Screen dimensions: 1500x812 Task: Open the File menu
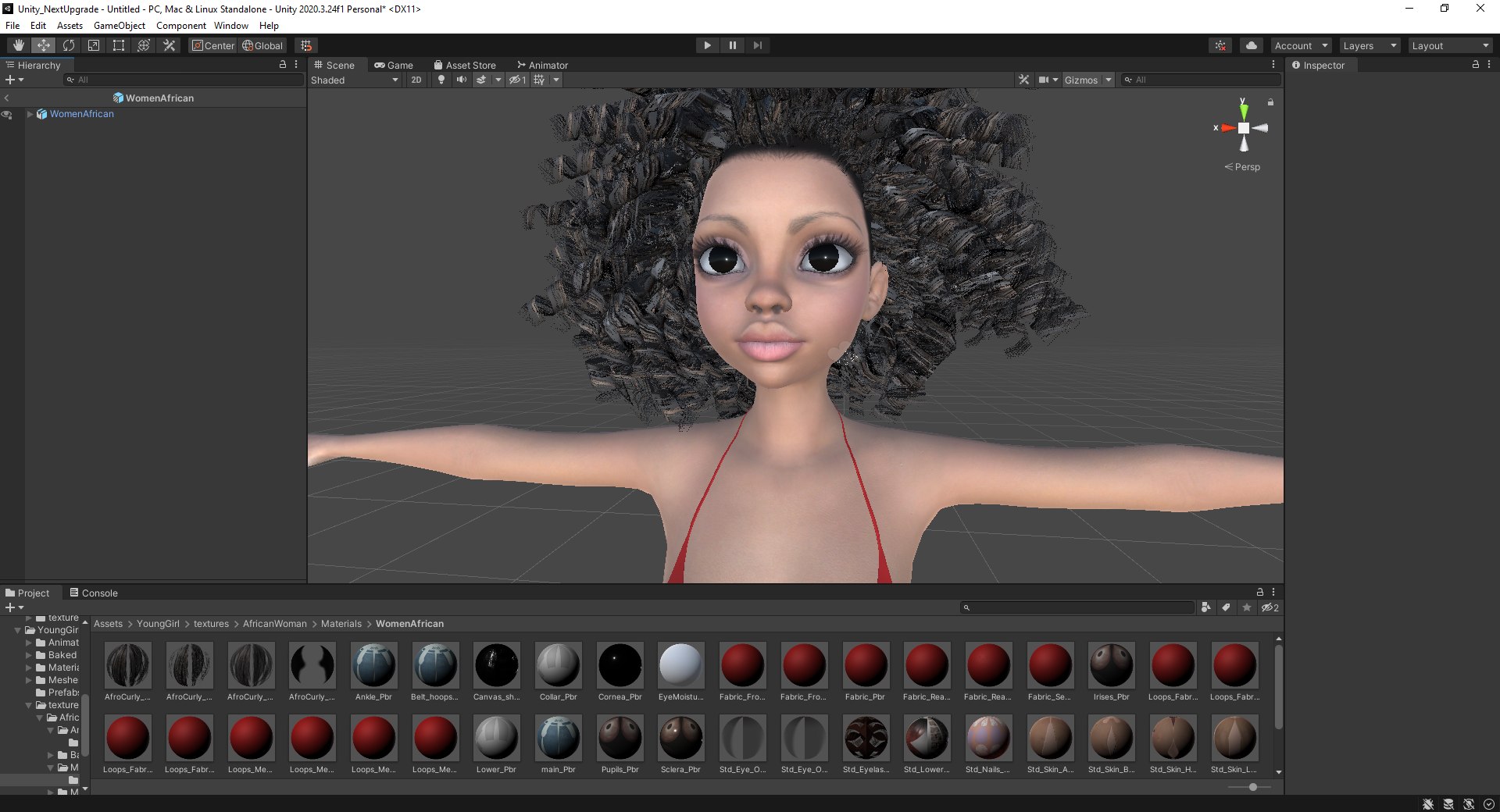[12, 26]
